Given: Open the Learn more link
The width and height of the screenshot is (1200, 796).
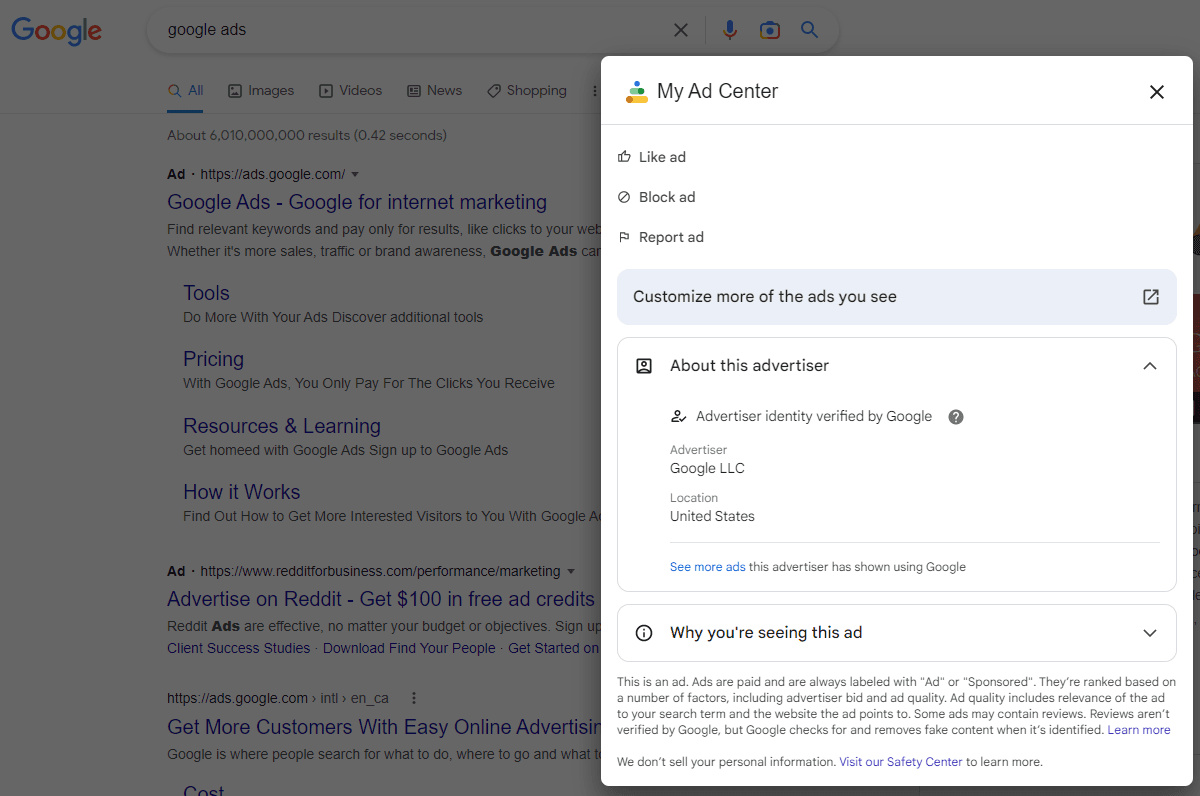Looking at the screenshot, I should click(1139, 730).
